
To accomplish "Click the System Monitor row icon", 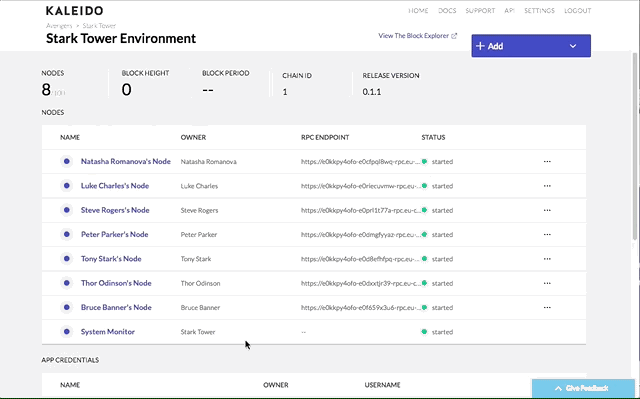I will [66, 332].
